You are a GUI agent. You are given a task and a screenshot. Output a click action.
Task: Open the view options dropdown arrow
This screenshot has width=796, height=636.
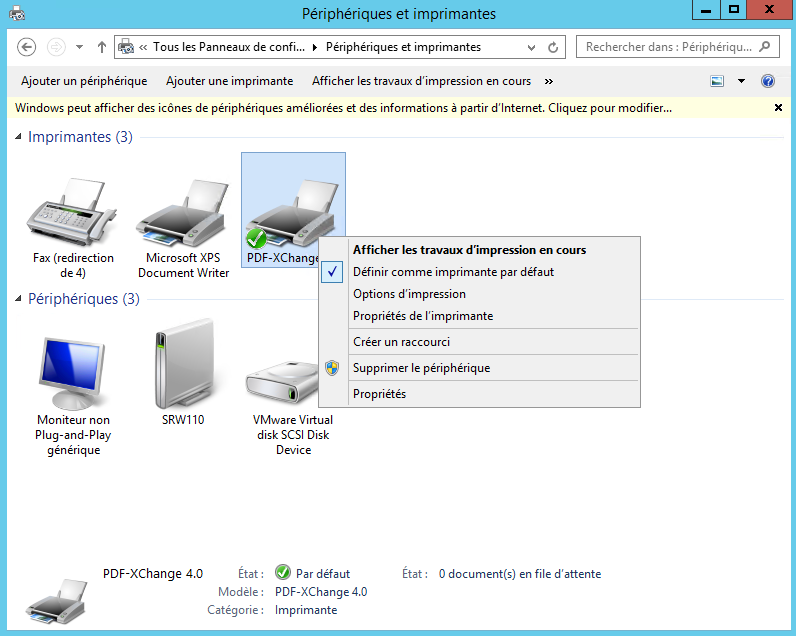coord(741,81)
